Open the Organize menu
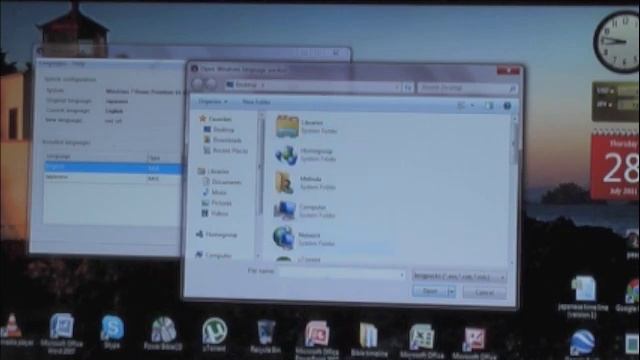This screenshot has width=640, height=360. click(x=213, y=102)
